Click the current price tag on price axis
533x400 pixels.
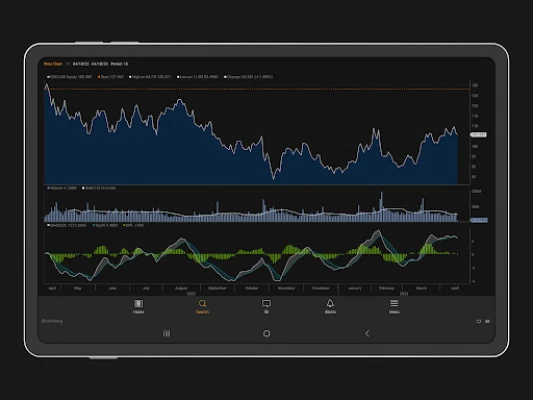pyautogui.click(x=479, y=135)
